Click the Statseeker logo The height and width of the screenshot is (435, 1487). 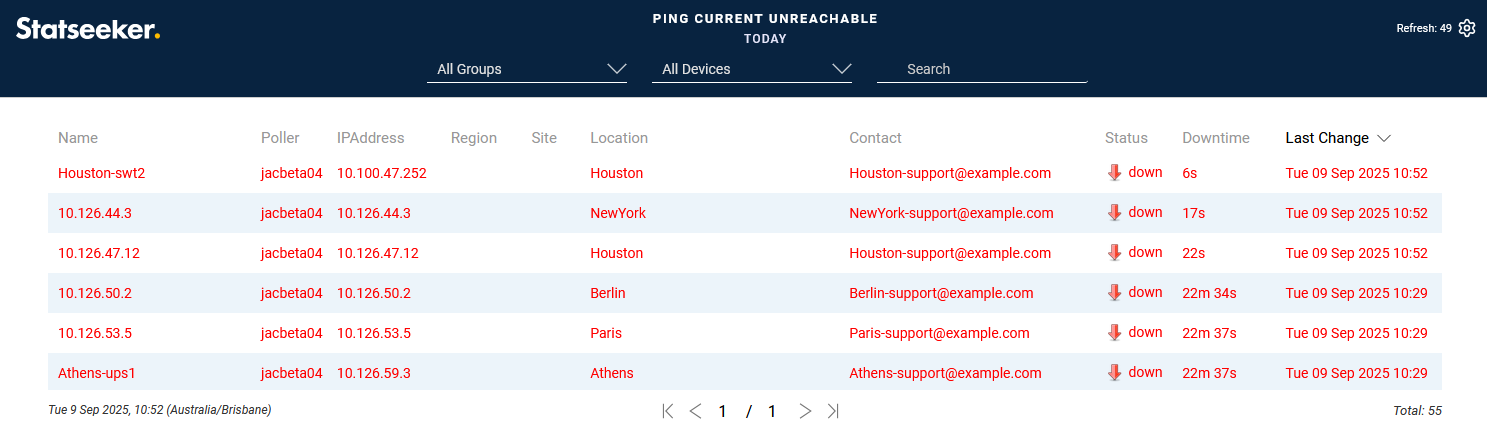point(88,29)
